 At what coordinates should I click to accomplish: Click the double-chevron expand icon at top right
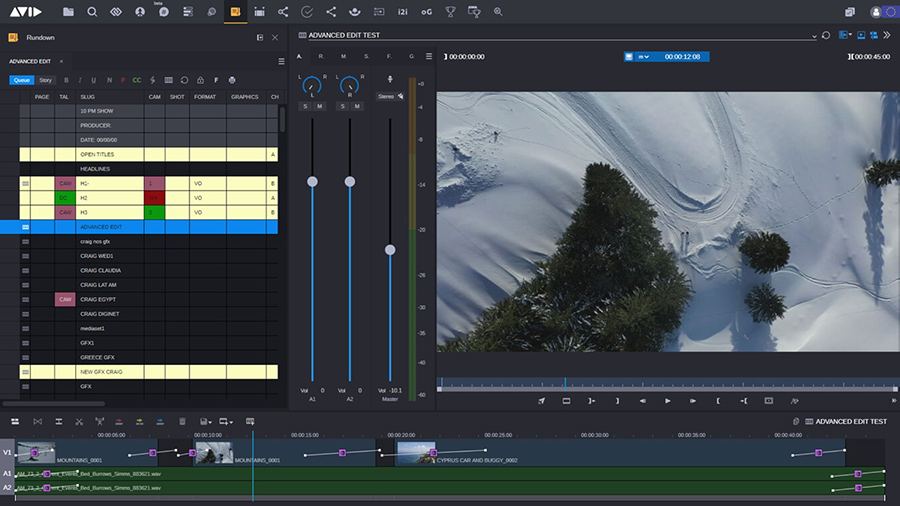click(x=887, y=35)
